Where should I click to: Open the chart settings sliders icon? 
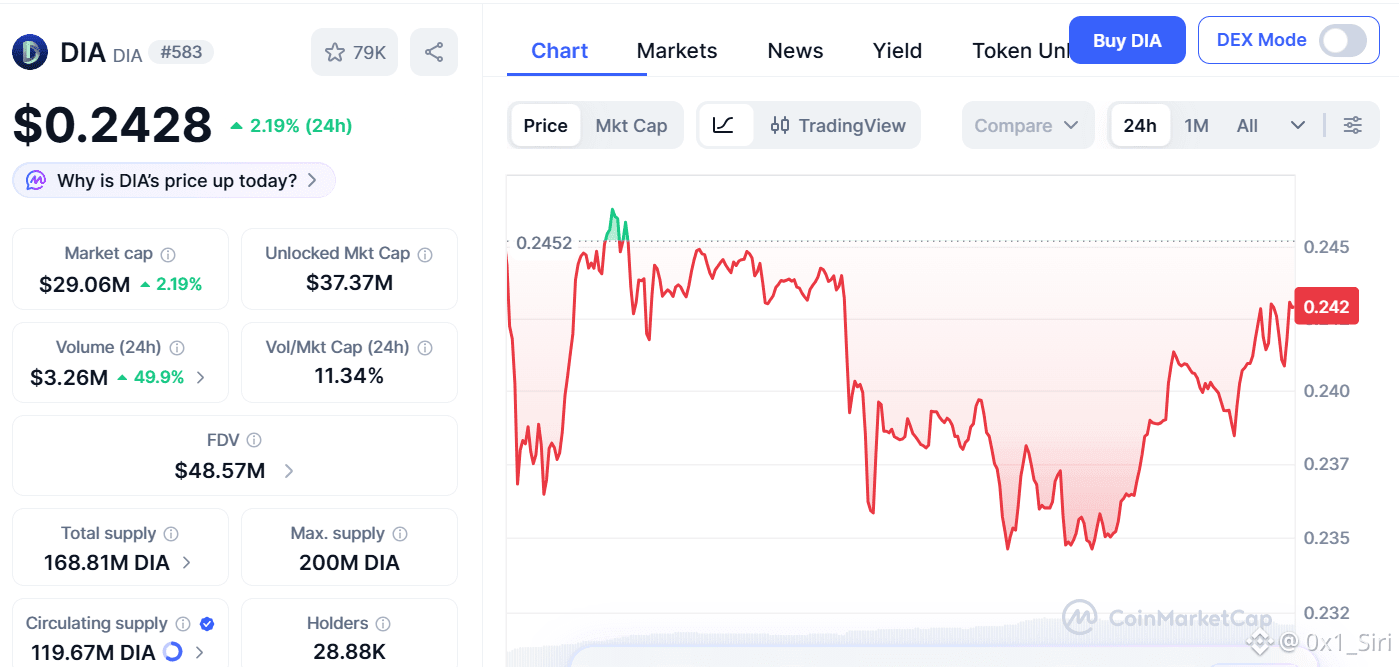tap(1352, 125)
